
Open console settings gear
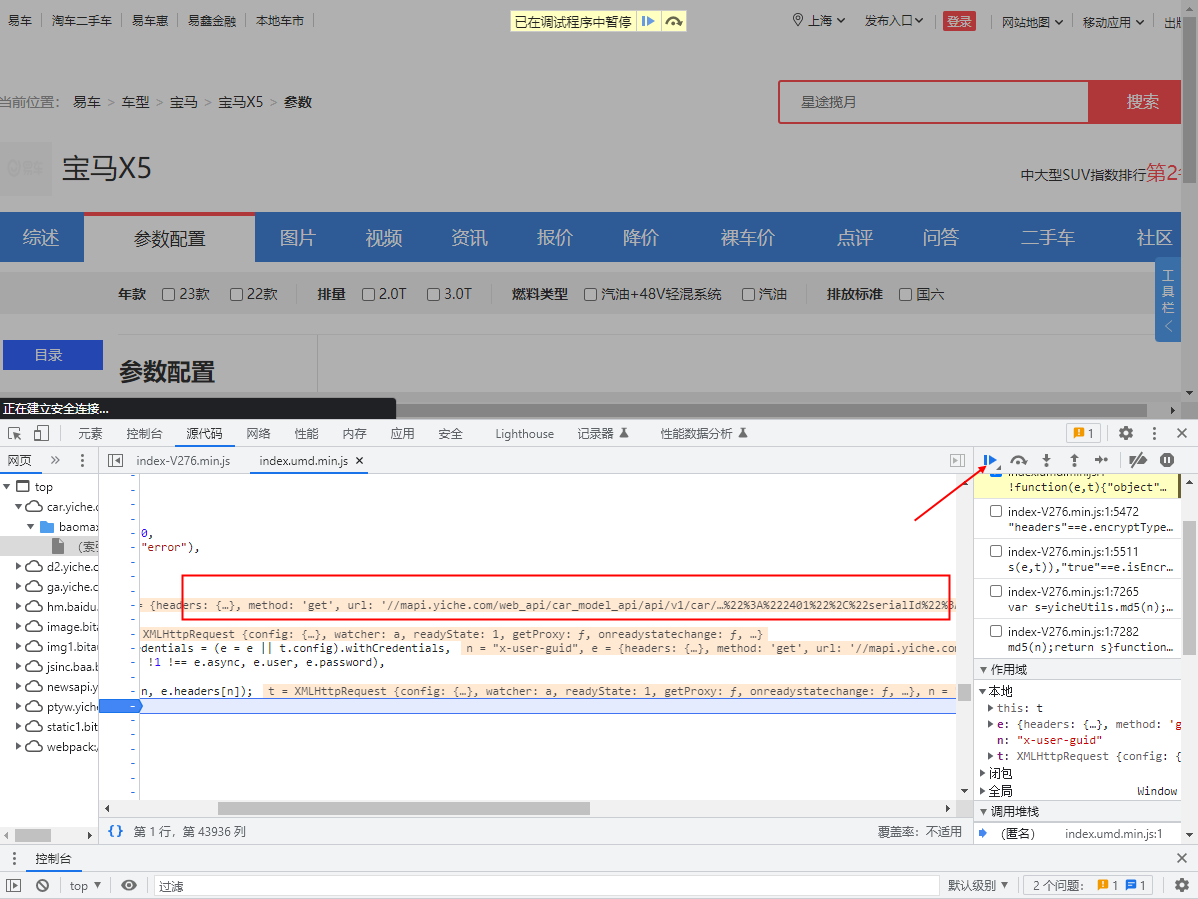click(1182, 885)
